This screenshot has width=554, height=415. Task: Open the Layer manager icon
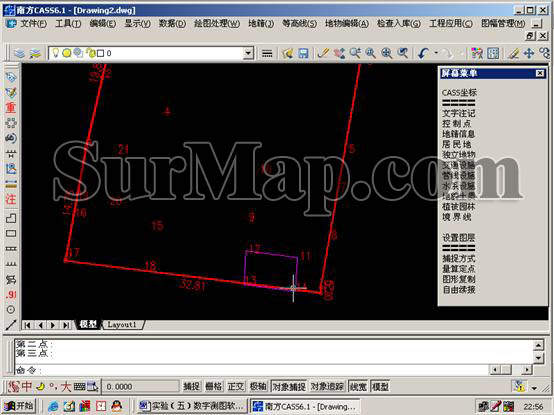pyautogui.click(x=19, y=53)
